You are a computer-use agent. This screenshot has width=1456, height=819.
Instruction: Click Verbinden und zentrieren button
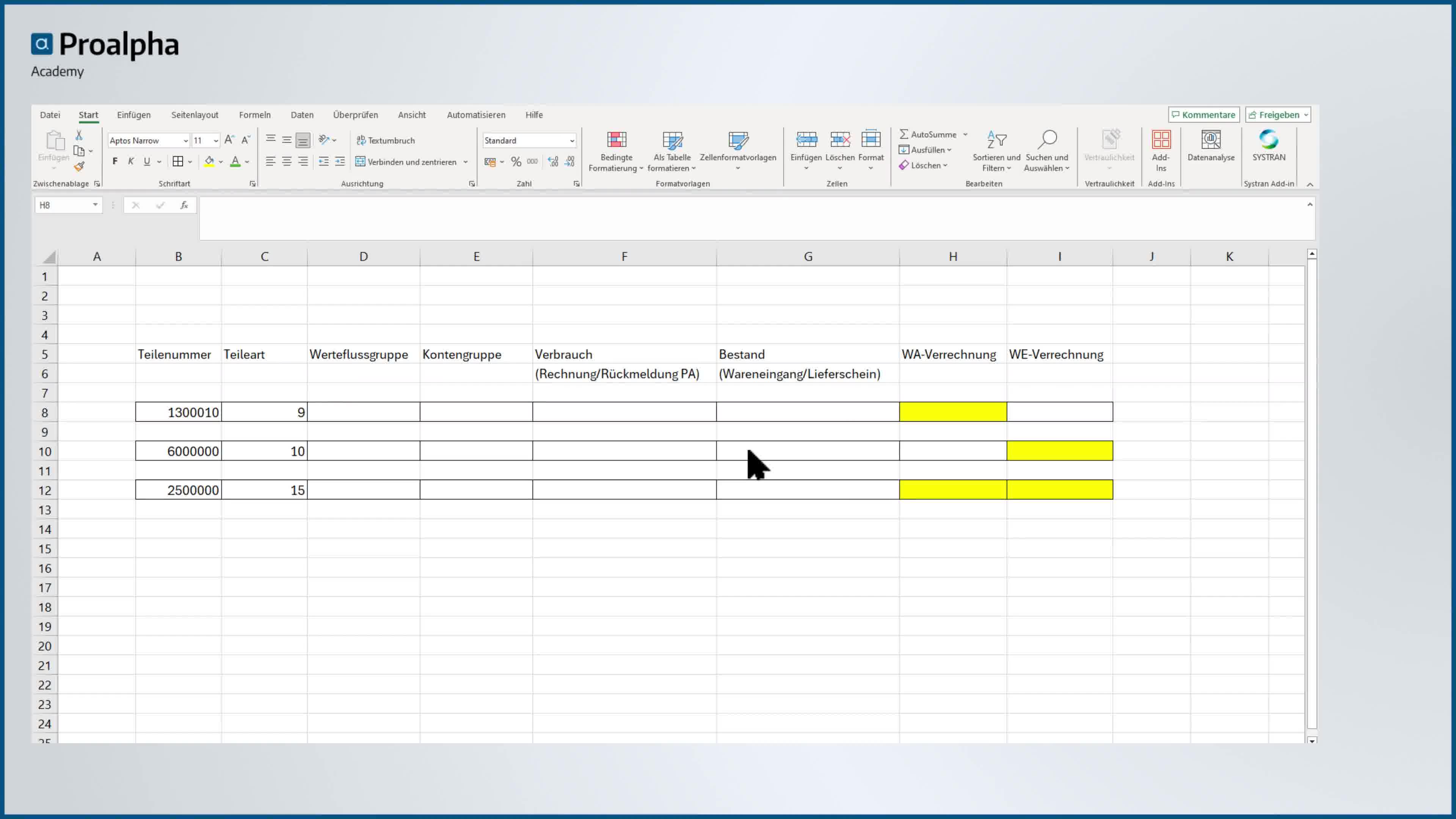click(406, 162)
